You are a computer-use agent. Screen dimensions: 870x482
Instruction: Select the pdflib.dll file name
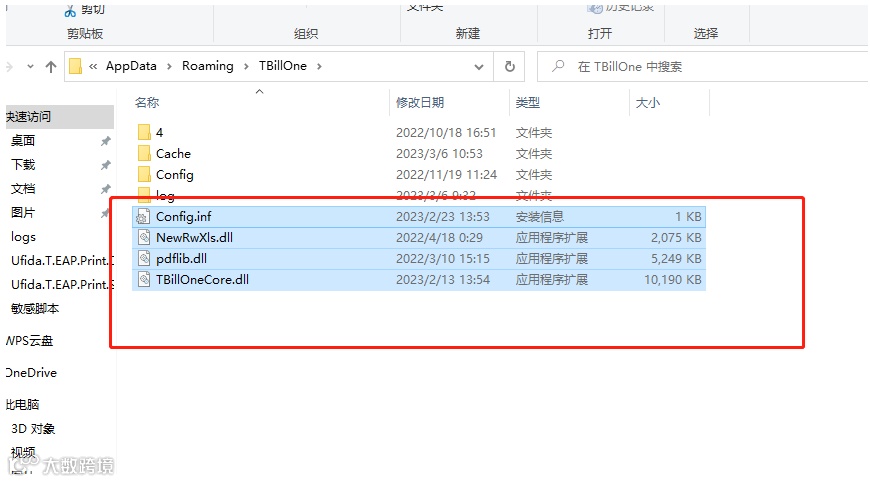tap(181, 258)
